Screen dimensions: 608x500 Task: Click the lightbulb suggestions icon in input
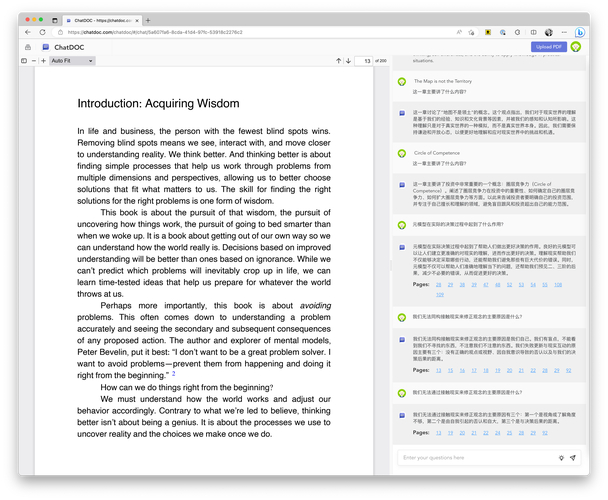pos(561,458)
